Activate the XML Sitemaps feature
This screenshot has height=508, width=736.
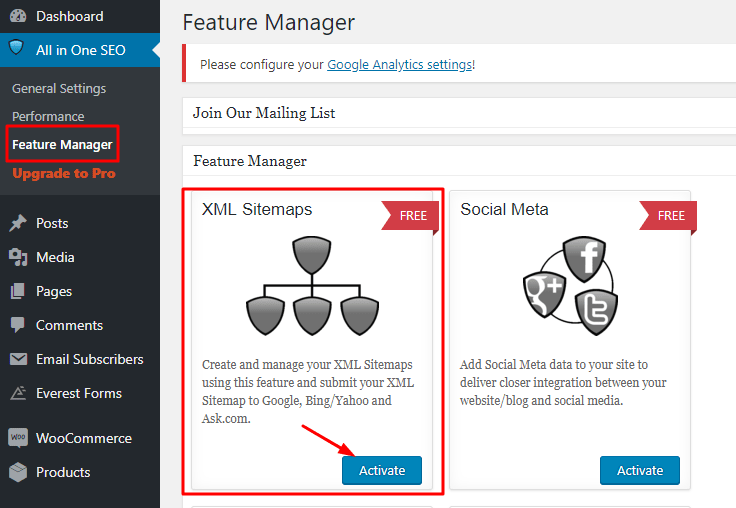click(x=382, y=470)
